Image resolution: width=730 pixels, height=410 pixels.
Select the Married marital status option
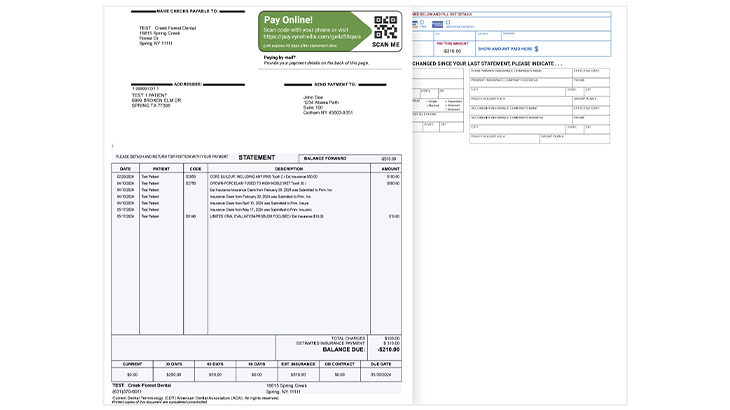(x=433, y=105)
